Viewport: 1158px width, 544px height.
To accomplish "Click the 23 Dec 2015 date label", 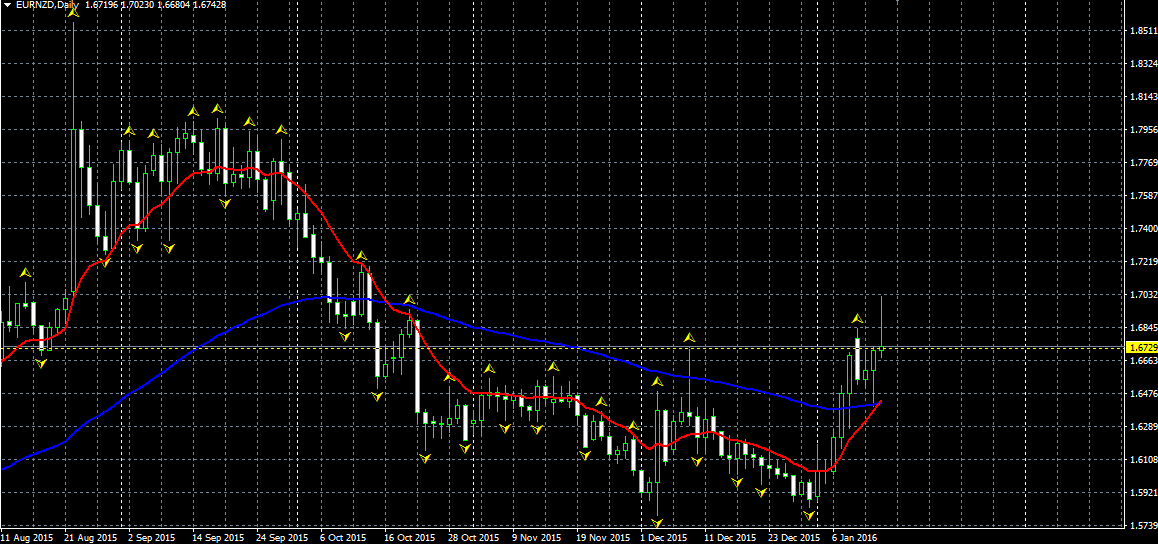I will point(794,537).
